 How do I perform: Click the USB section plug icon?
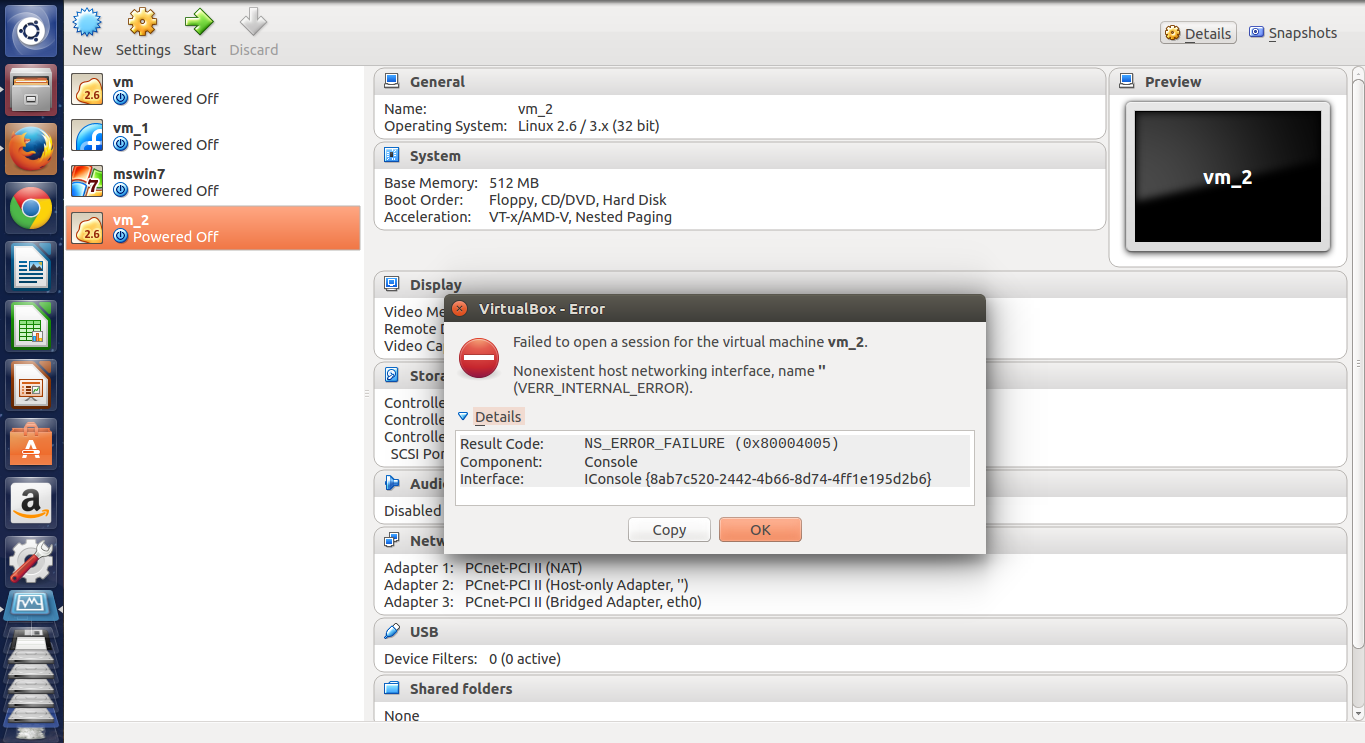pos(391,632)
